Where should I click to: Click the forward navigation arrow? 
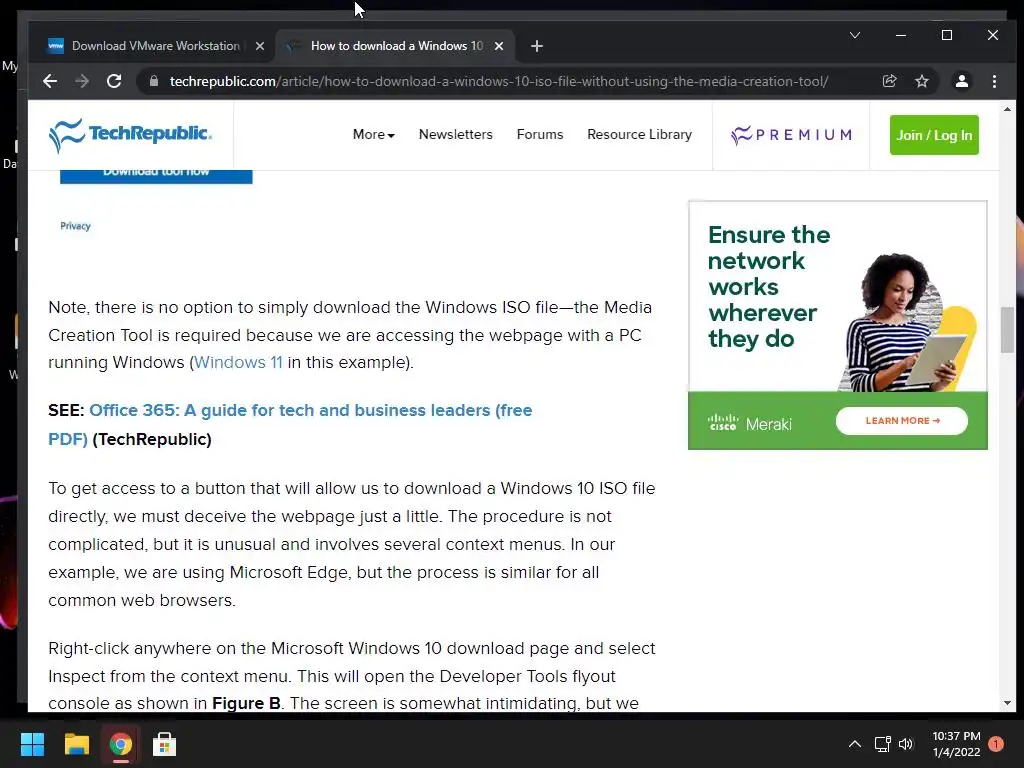pyautogui.click(x=82, y=81)
